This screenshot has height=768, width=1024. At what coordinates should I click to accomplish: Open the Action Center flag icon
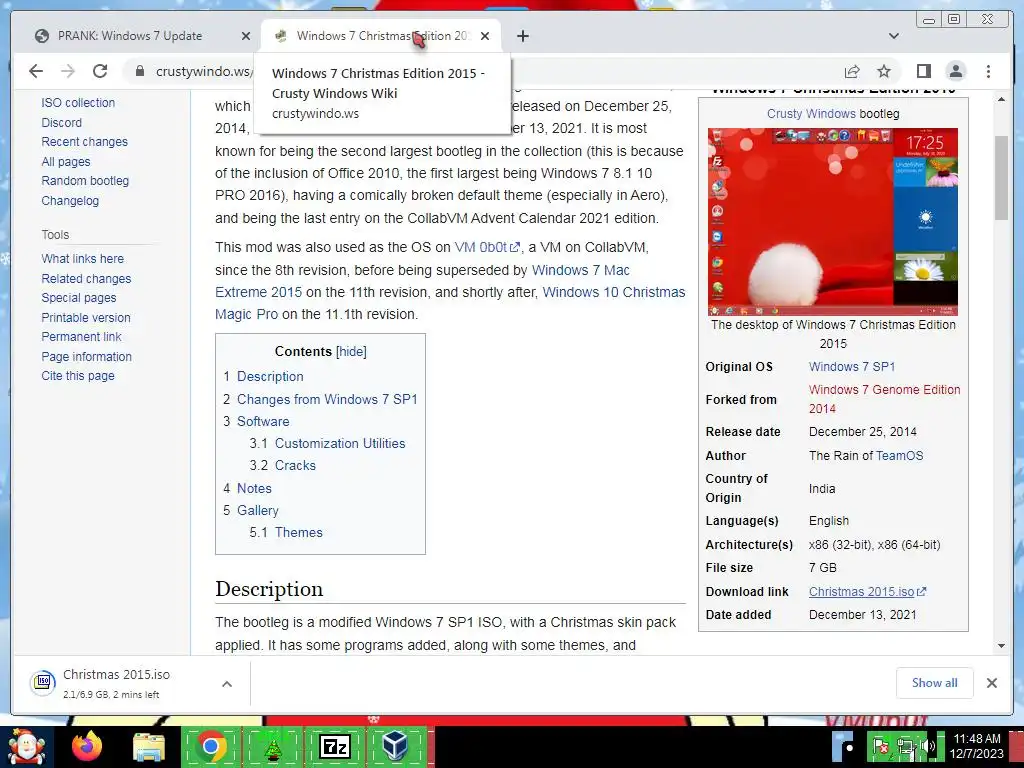tap(882, 747)
